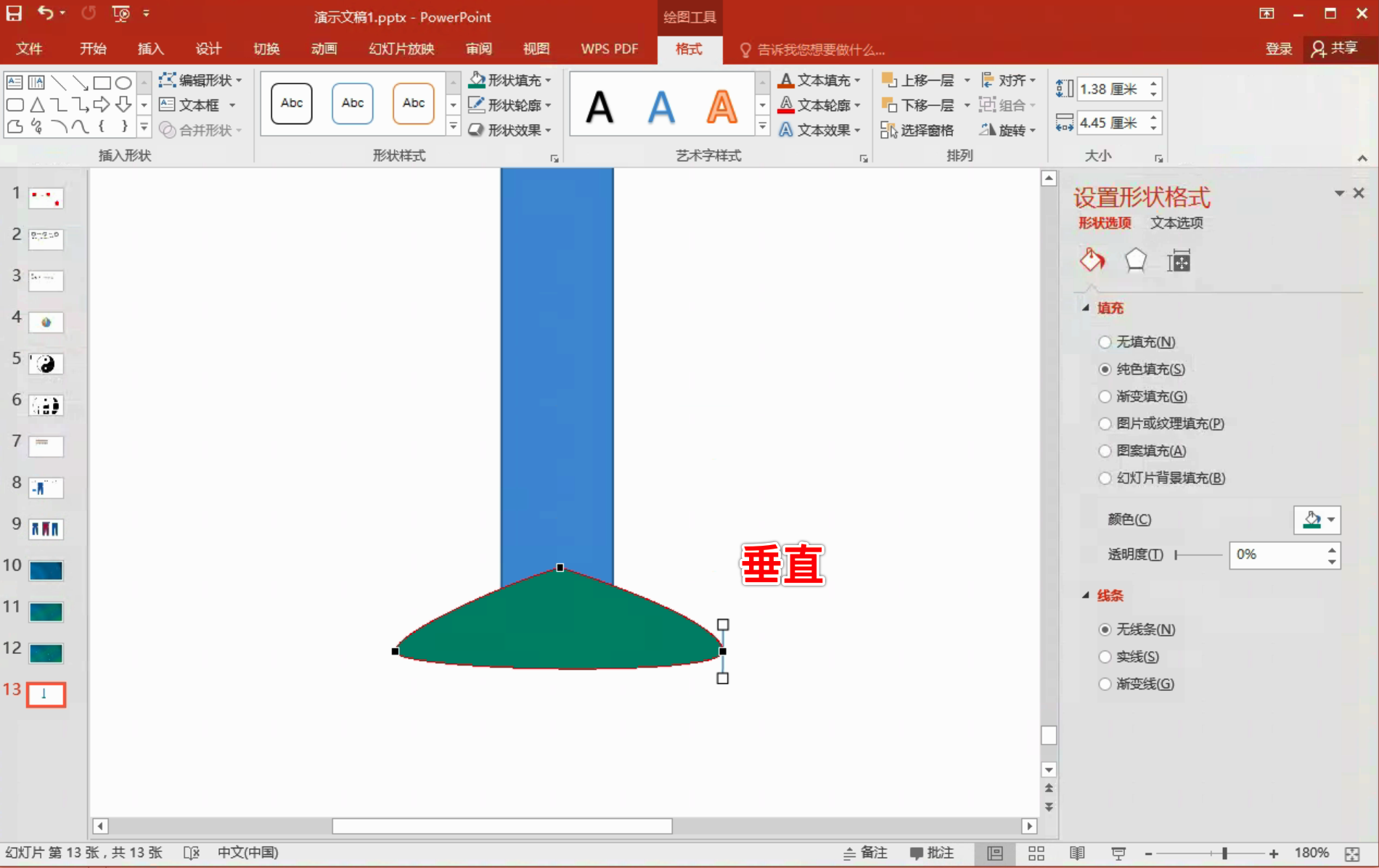Switch to the Insert (插入) tab
The image size is (1379, 868).
pos(150,49)
